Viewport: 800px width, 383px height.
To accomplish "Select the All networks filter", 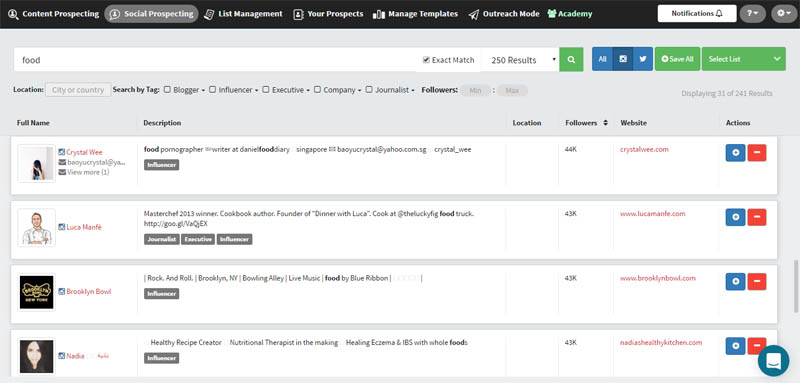I will pos(602,59).
